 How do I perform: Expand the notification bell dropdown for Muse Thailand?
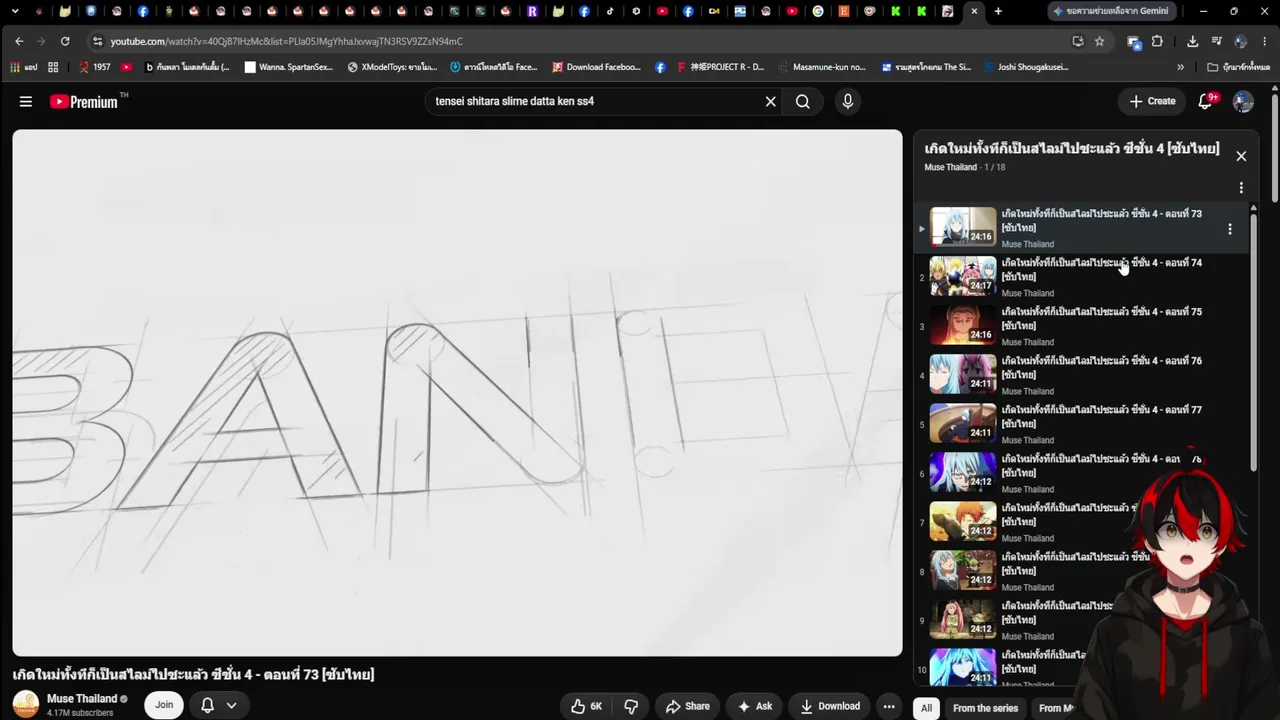231,705
